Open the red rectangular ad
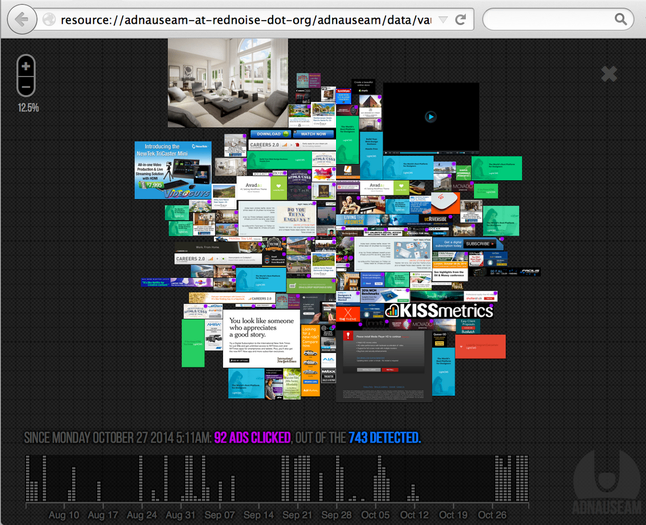The image size is (646, 525). (x=480, y=347)
